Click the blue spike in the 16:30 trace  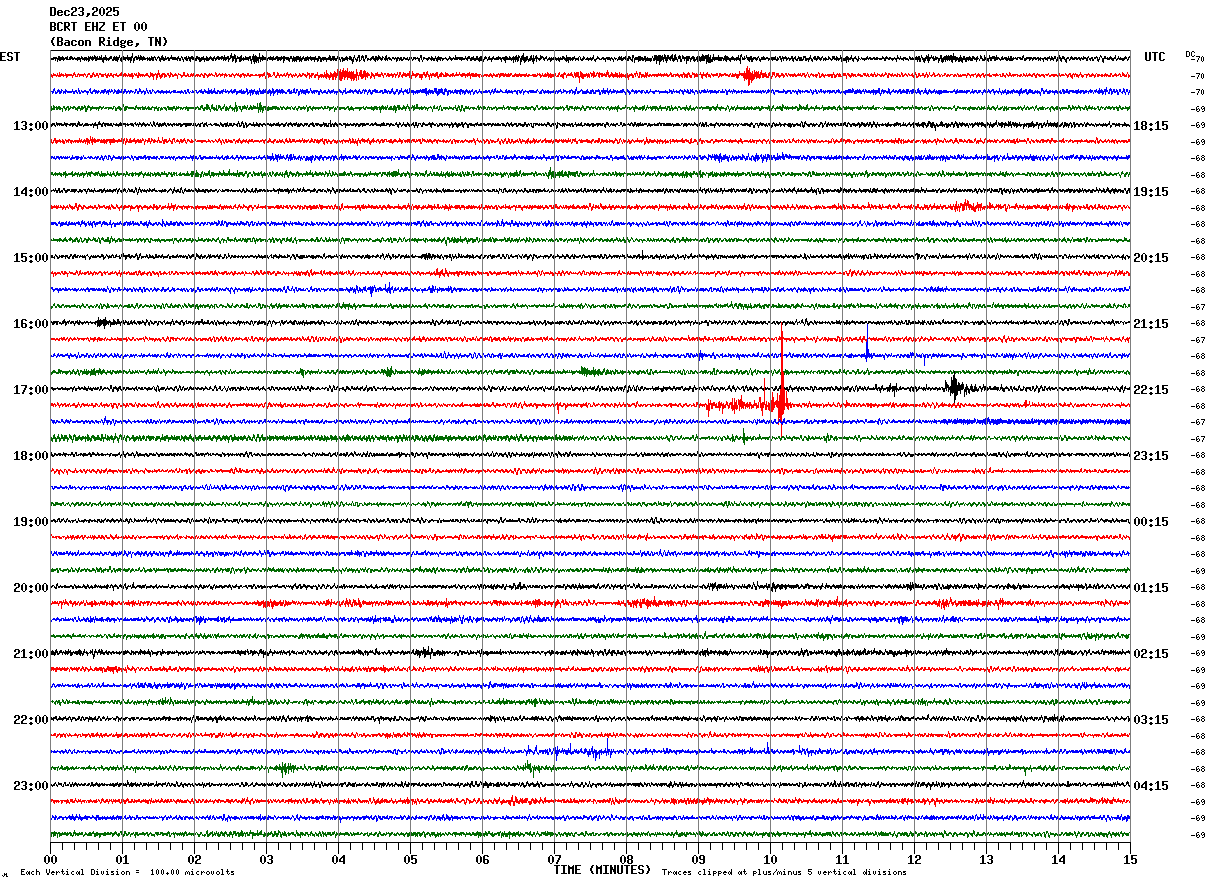(x=867, y=342)
